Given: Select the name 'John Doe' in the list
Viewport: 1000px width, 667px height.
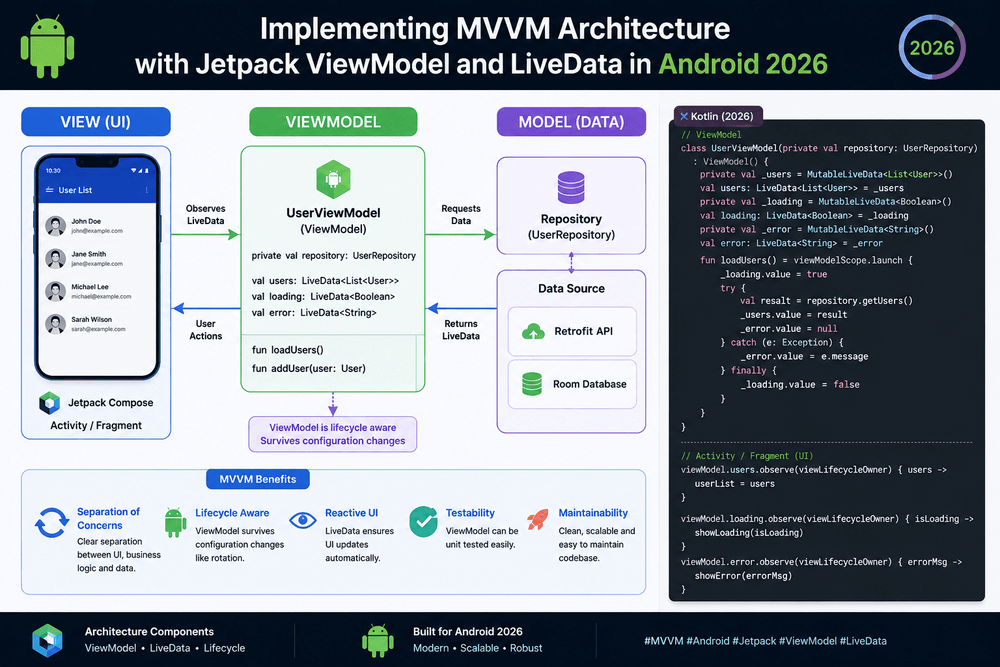Looking at the screenshot, I should pyautogui.click(x=86, y=221).
